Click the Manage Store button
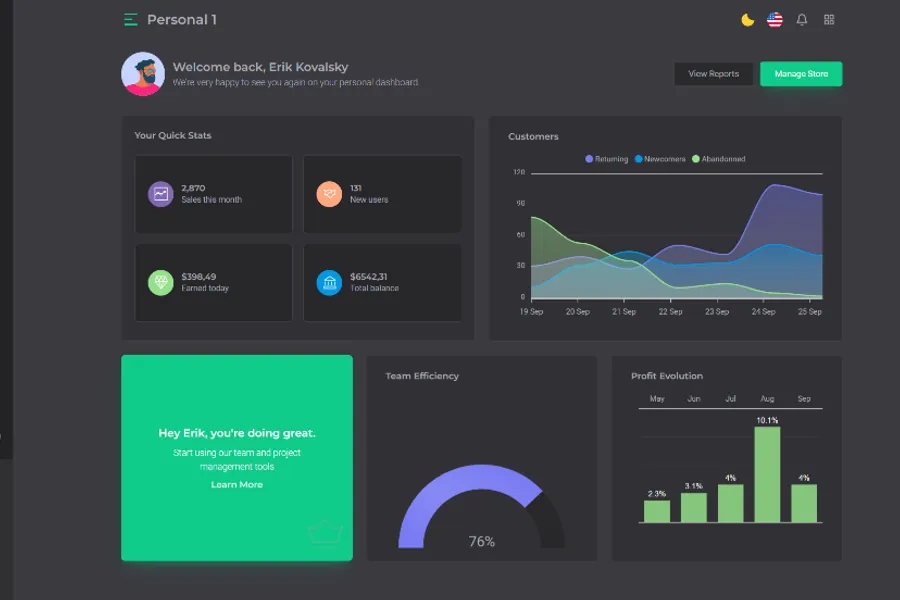This screenshot has width=900, height=600. point(801,74)
